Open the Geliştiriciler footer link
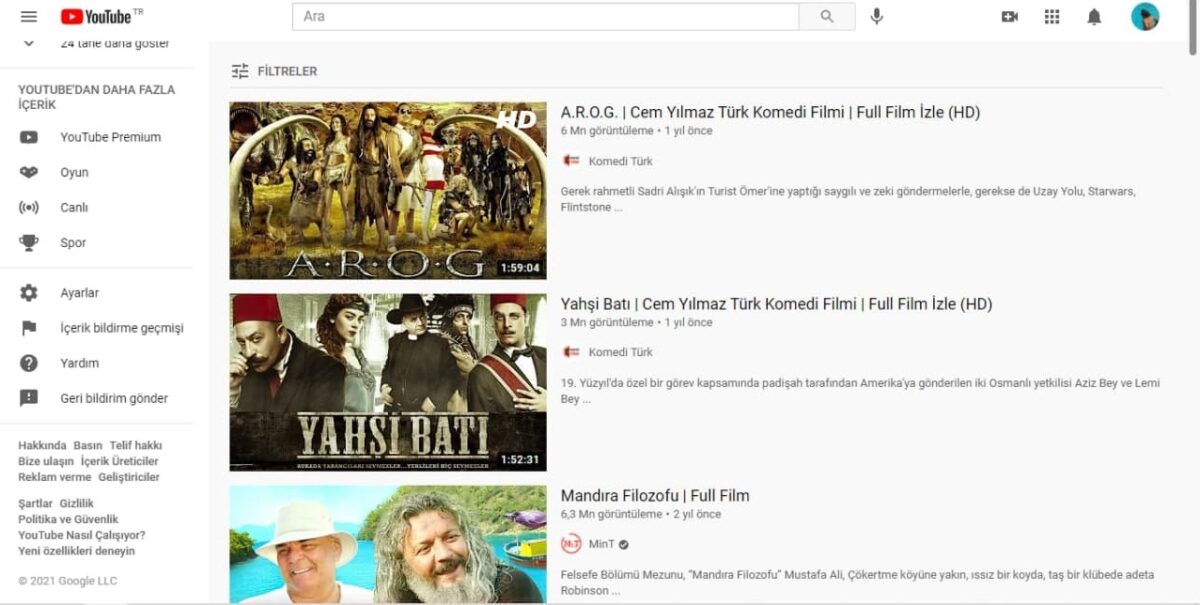This screenshot has height=605, width=1200. (129, 477)
